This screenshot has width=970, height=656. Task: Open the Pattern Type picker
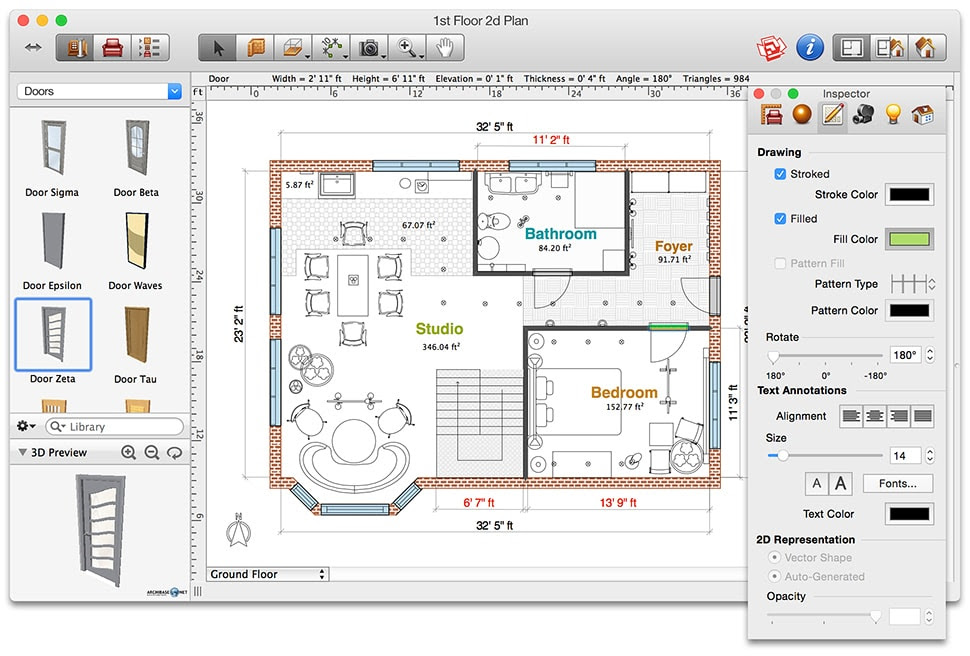pyautogui.click(x=912, y=284)
